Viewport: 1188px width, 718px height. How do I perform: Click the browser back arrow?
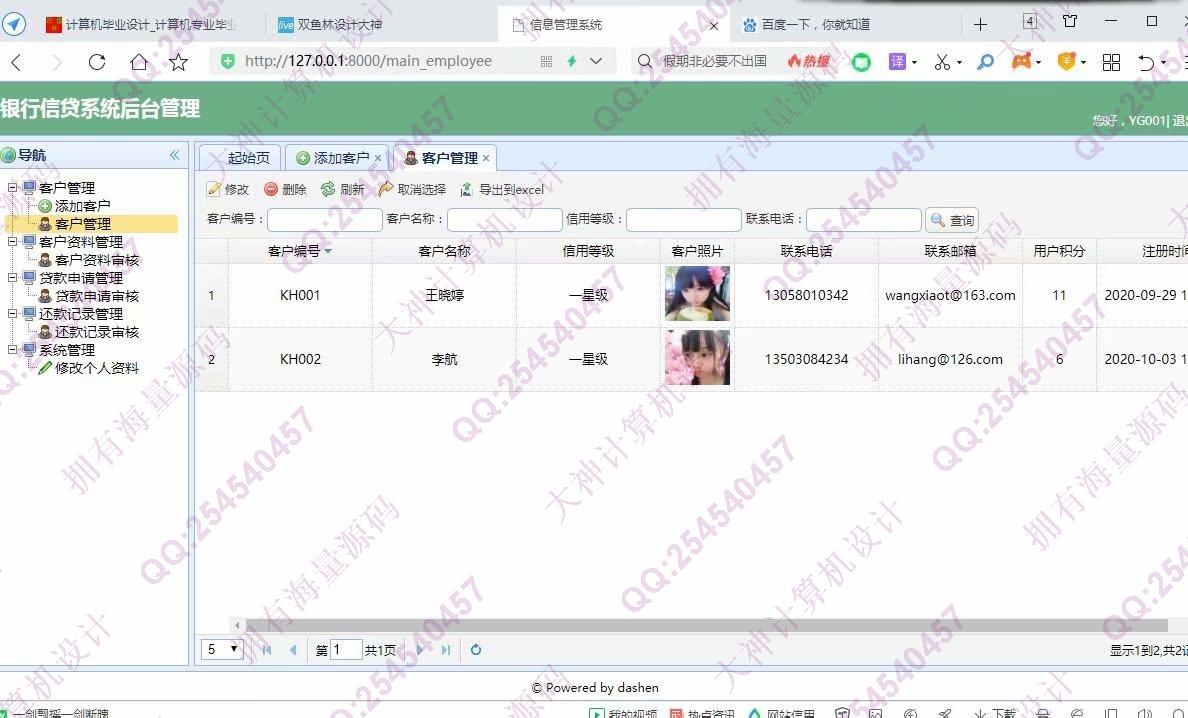[17, 62]
